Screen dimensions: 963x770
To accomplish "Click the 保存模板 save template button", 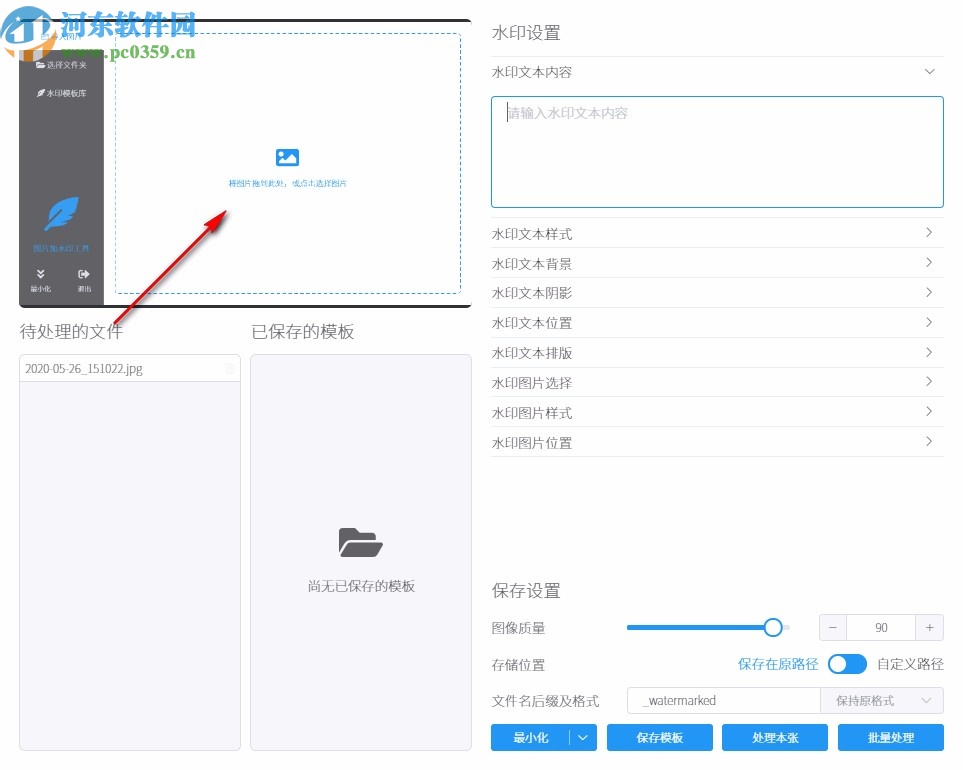I will coord(659,737).
